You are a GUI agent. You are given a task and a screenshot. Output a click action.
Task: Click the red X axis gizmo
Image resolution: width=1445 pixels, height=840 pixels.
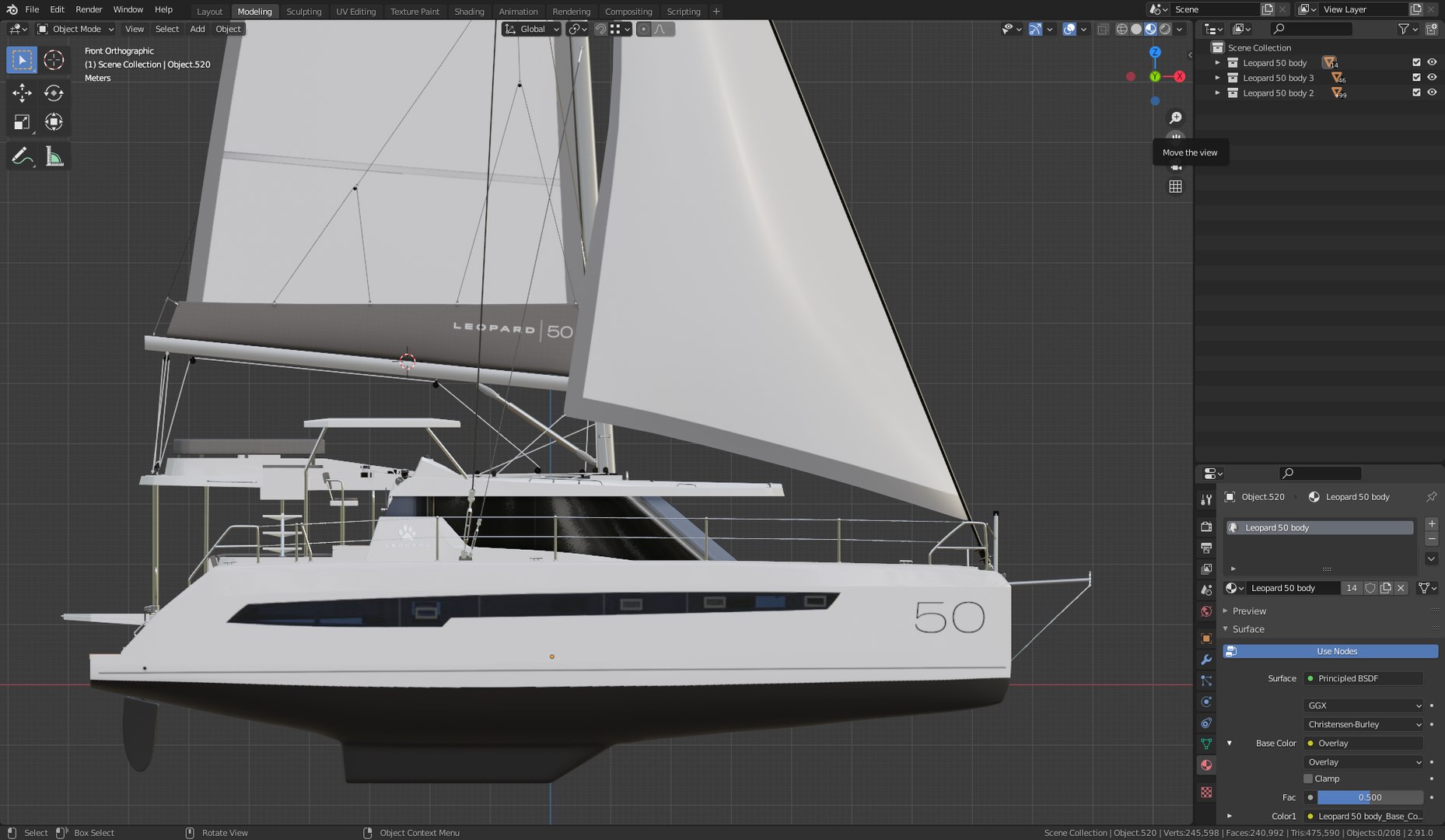coord(1180,76)
